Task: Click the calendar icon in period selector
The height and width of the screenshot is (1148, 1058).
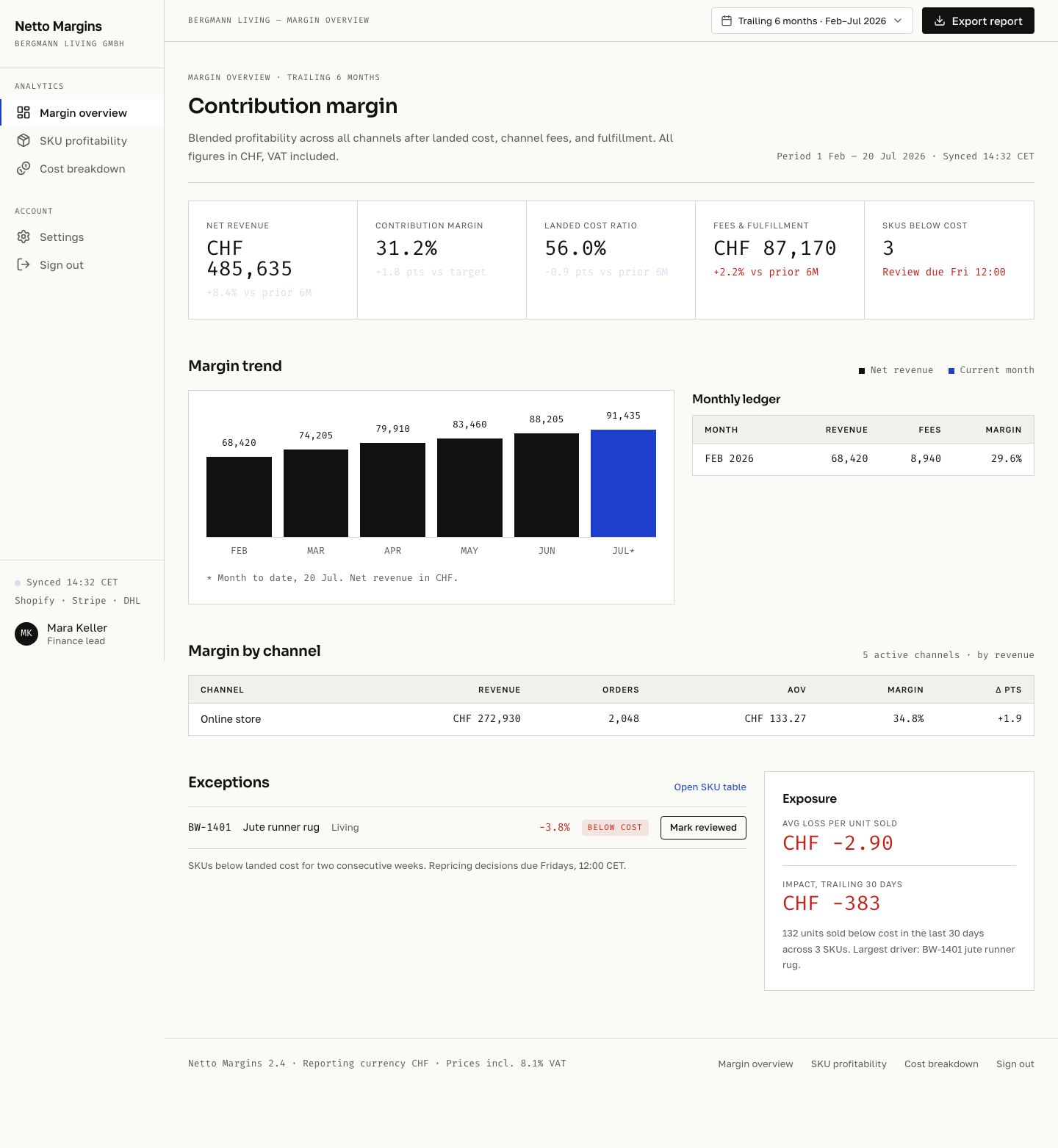Action: (x=727, y=21)
